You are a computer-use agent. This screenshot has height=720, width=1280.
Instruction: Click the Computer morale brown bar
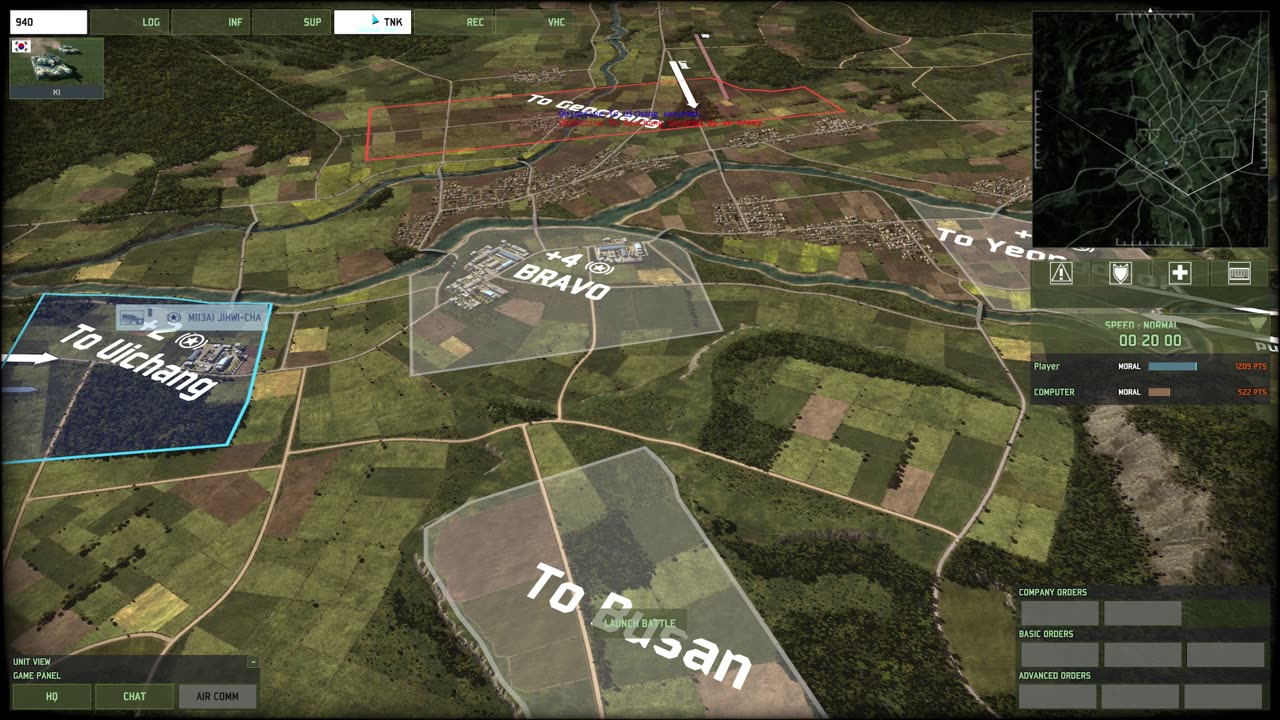tap(1159, 392)
